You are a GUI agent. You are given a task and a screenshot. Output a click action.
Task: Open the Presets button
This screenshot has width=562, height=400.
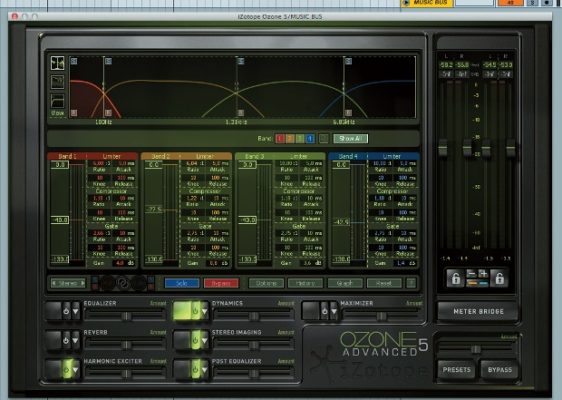(x=457, y=370)
